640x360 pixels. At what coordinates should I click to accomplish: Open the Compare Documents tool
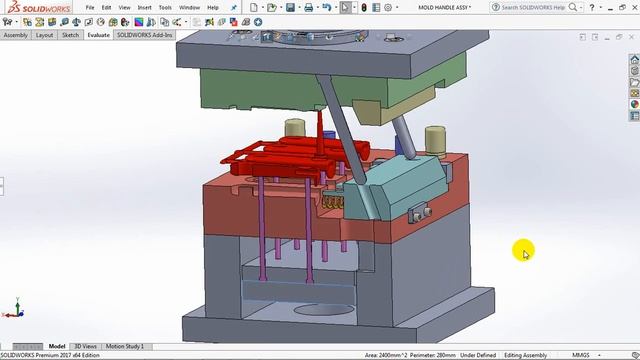pyautogui.click(x=164, y=22)
